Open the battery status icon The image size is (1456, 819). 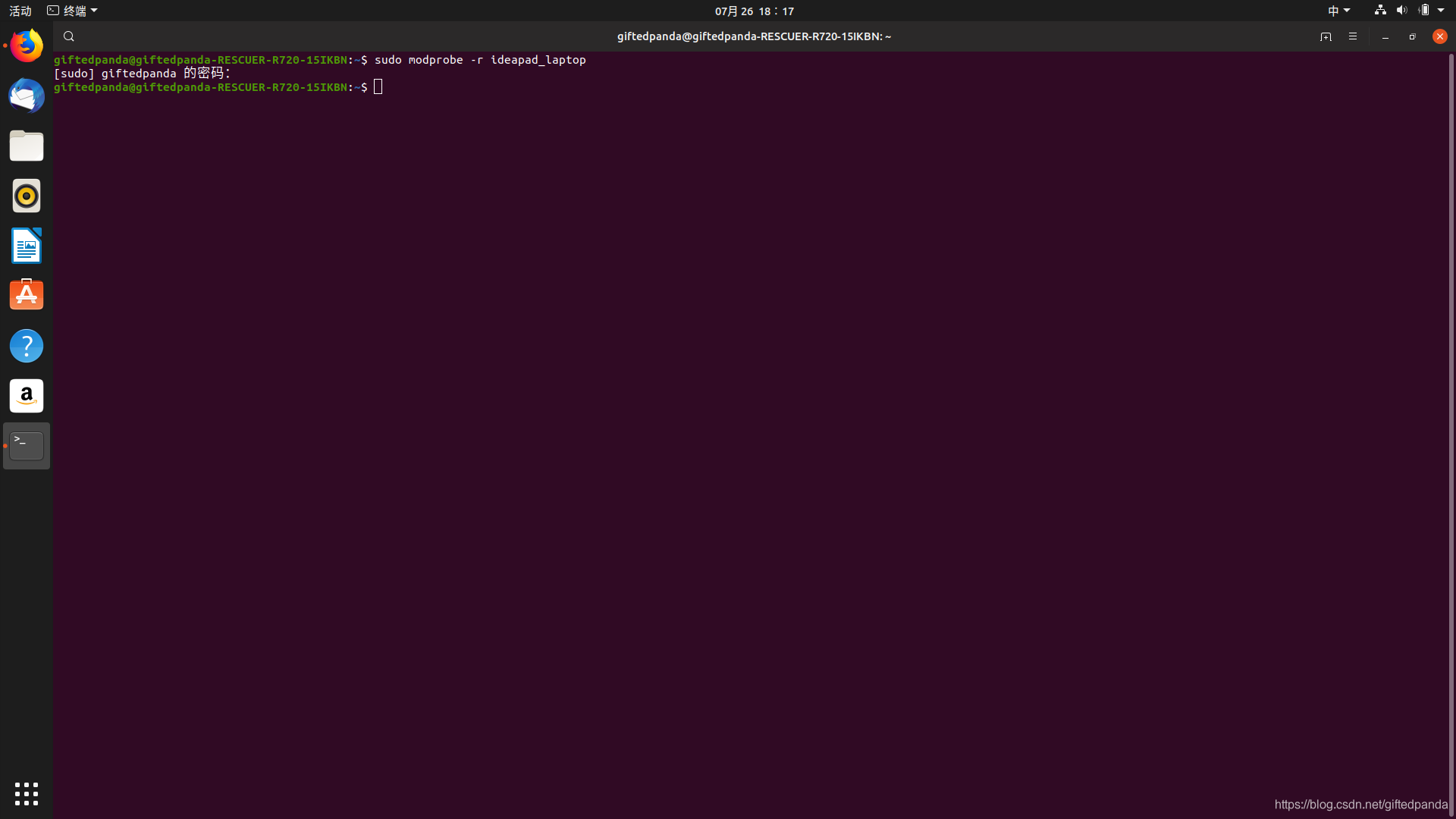[1424, 11]
